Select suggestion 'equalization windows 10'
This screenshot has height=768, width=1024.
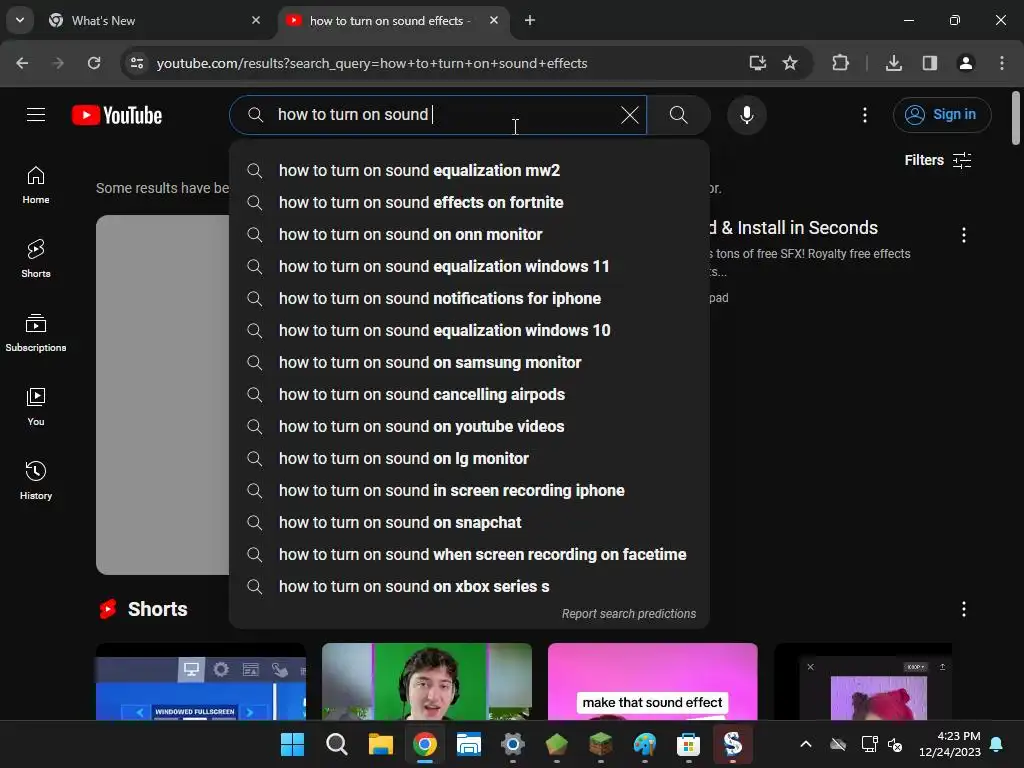(469, 330)
